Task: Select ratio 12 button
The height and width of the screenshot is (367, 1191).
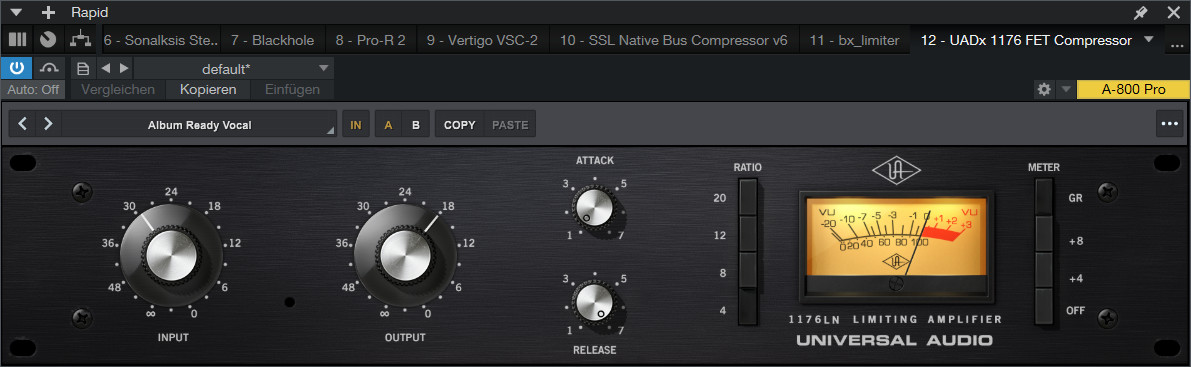Action: (748, 234)
